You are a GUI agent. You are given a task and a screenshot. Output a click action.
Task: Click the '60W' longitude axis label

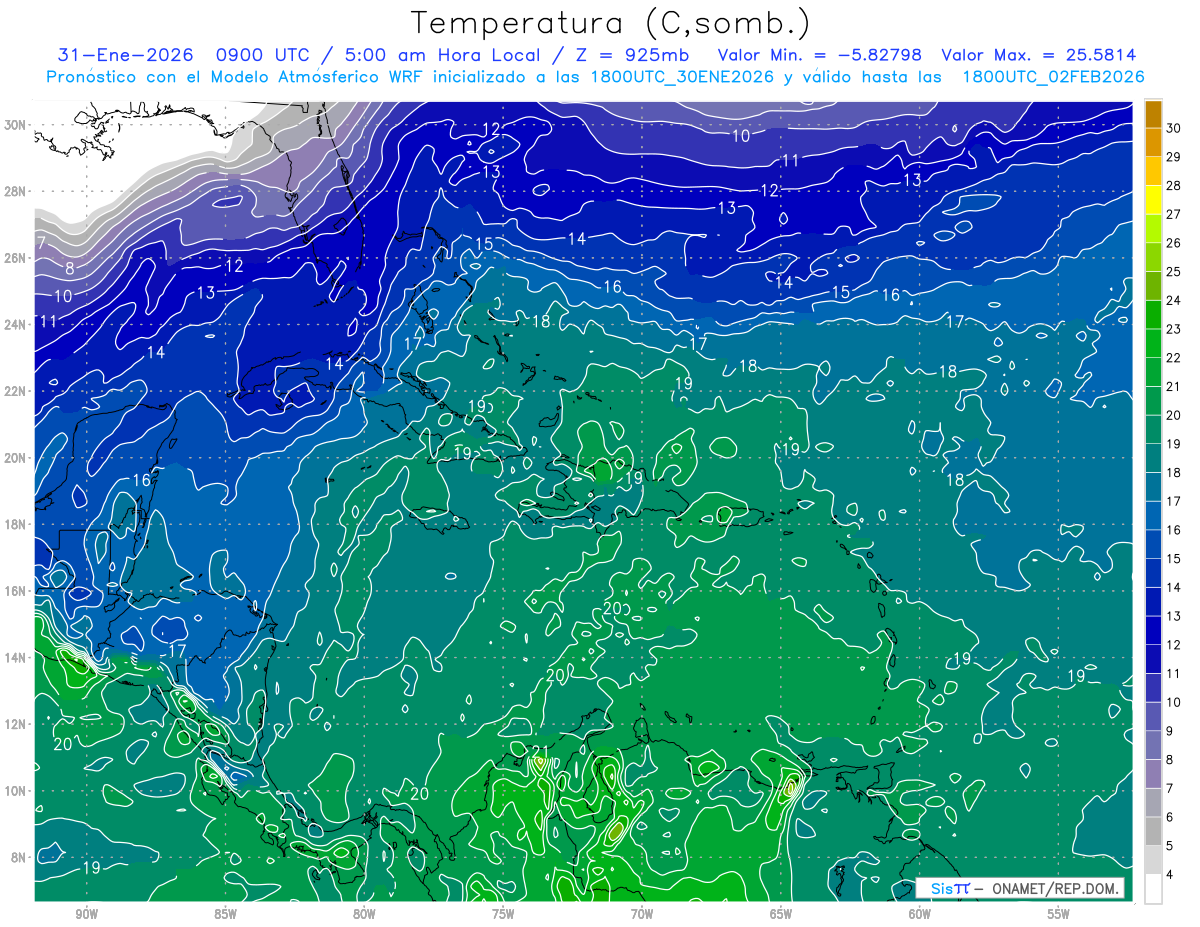920,915
